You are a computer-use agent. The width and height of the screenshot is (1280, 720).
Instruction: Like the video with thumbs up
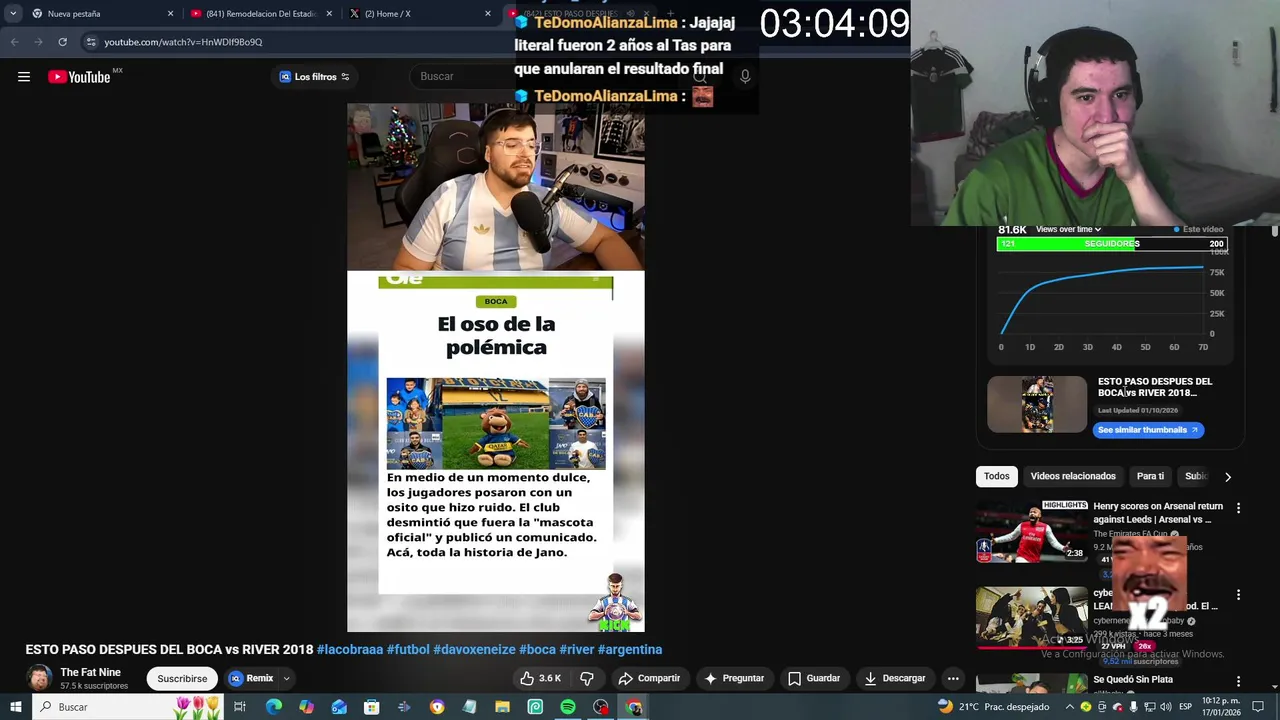click(x=540, y=678)
